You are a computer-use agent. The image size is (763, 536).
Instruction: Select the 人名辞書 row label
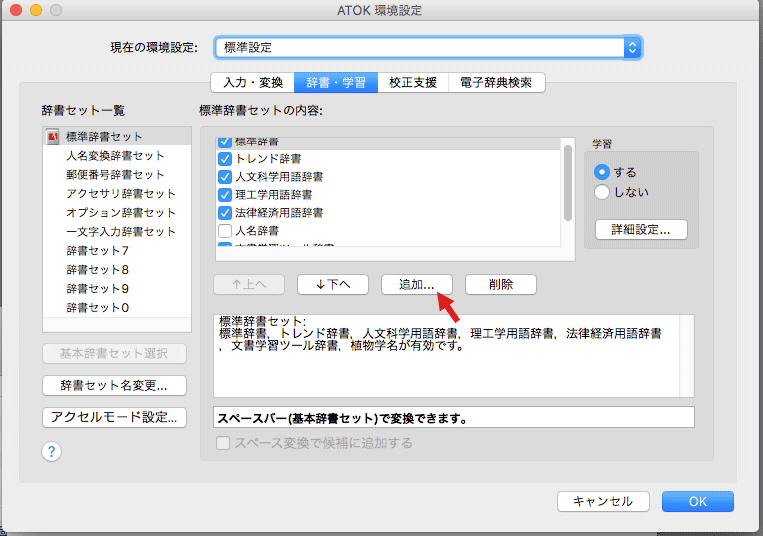tap(257, 231)
